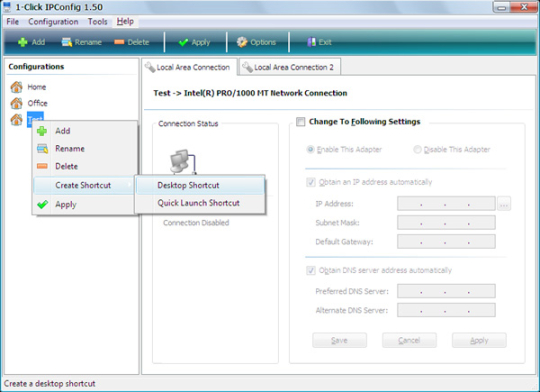The width and height of the screenshot is (540, 392).
Task: Click the Subnet Mask input field
Action: tap(446, 223)
